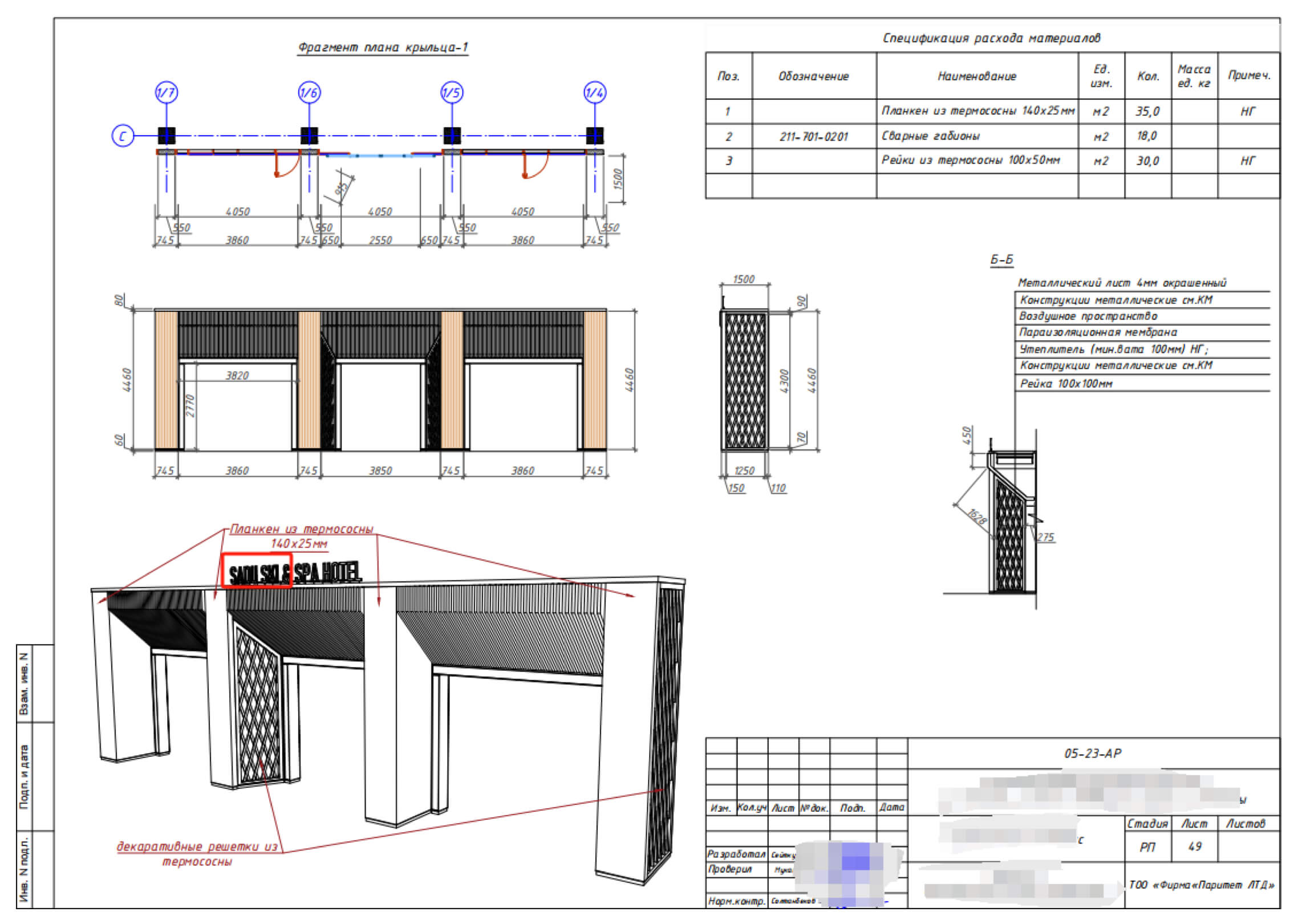Click the designation cell 211-701-0201
1298x924 pixels.
813,137
